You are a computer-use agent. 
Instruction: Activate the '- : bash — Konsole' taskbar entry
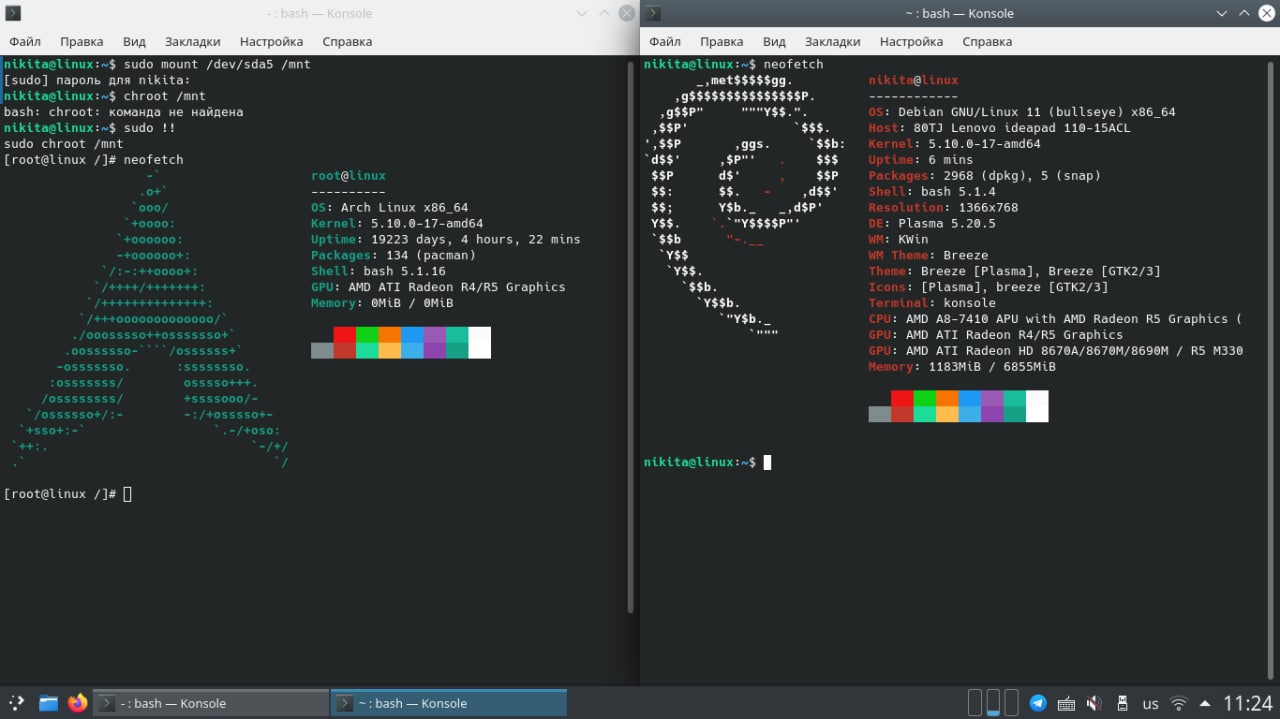211,703
